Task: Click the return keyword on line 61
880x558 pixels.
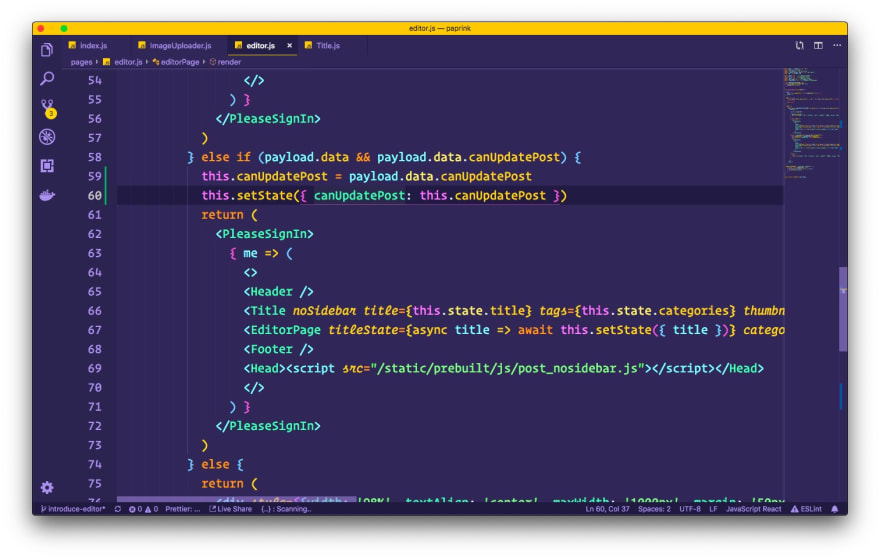Action: coord(222,214)
